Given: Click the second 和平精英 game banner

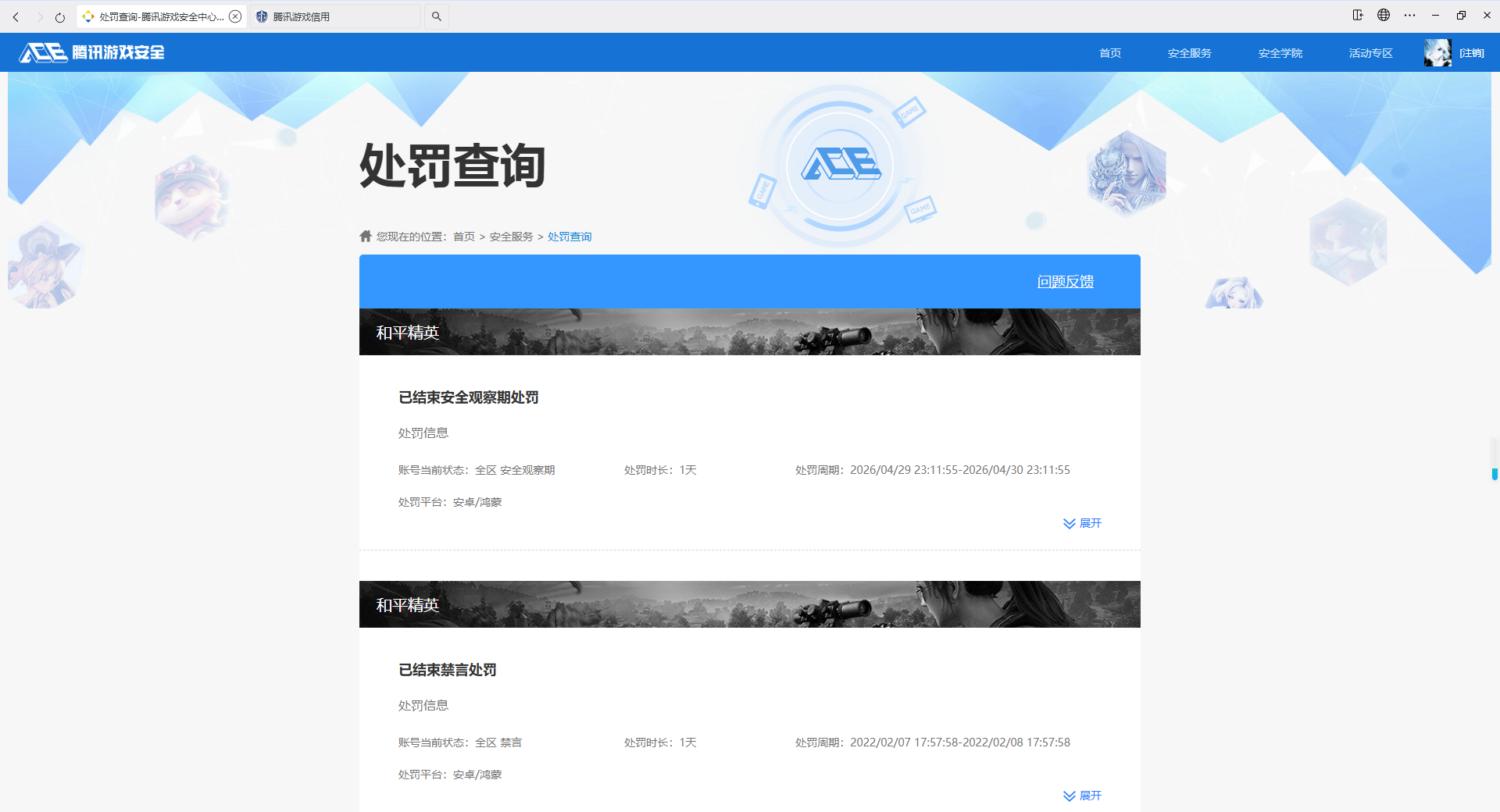Looking at the screenshot, I should (x=750, y=604).
